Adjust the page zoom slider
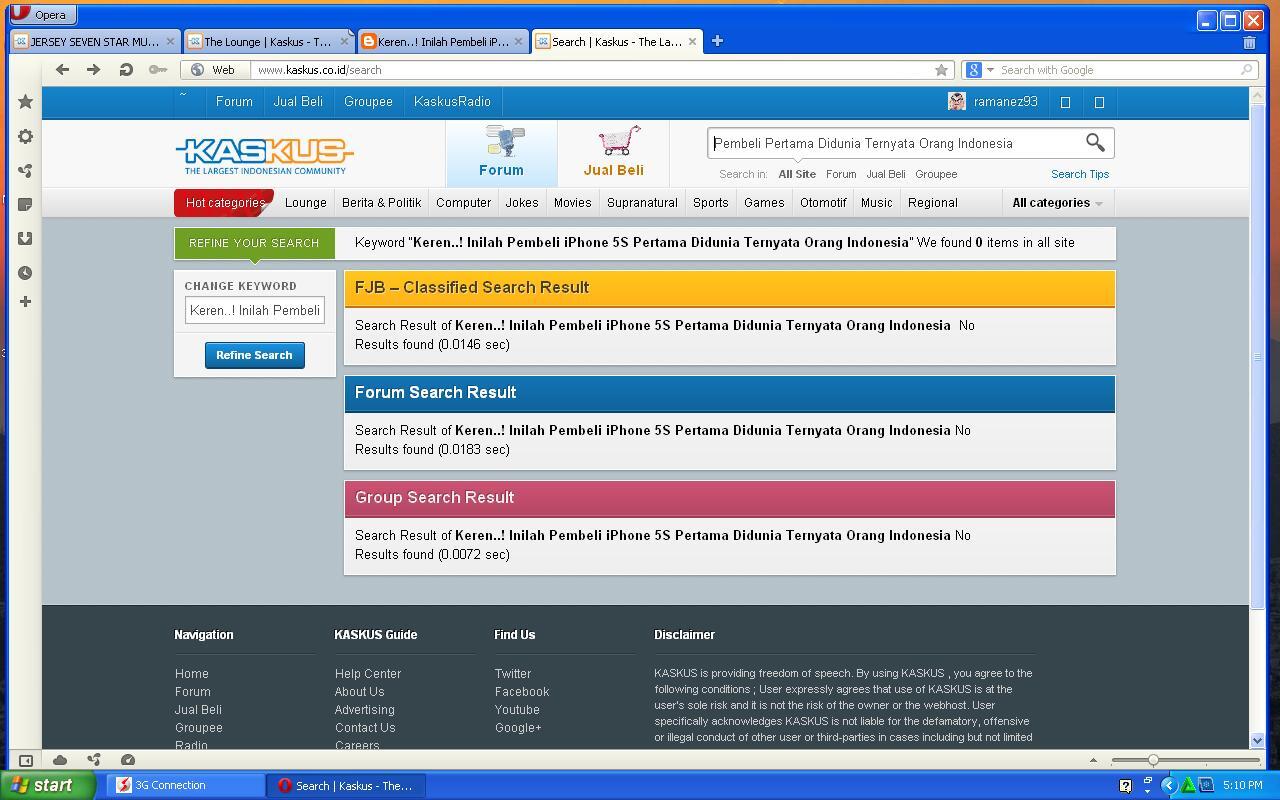The height and width of the screenshot is (800, 1280). coord(1153,760)
